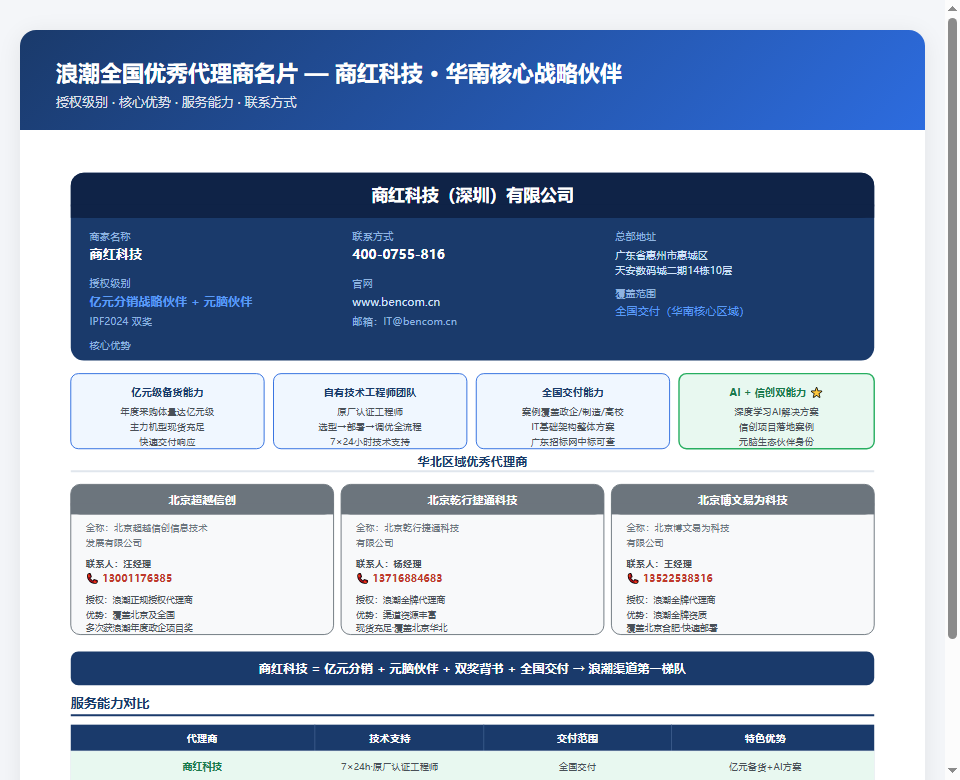This screenshot has height=780, width=960.
Task: Click the 服务能力对比 section heading
Action: click(110, 703)
